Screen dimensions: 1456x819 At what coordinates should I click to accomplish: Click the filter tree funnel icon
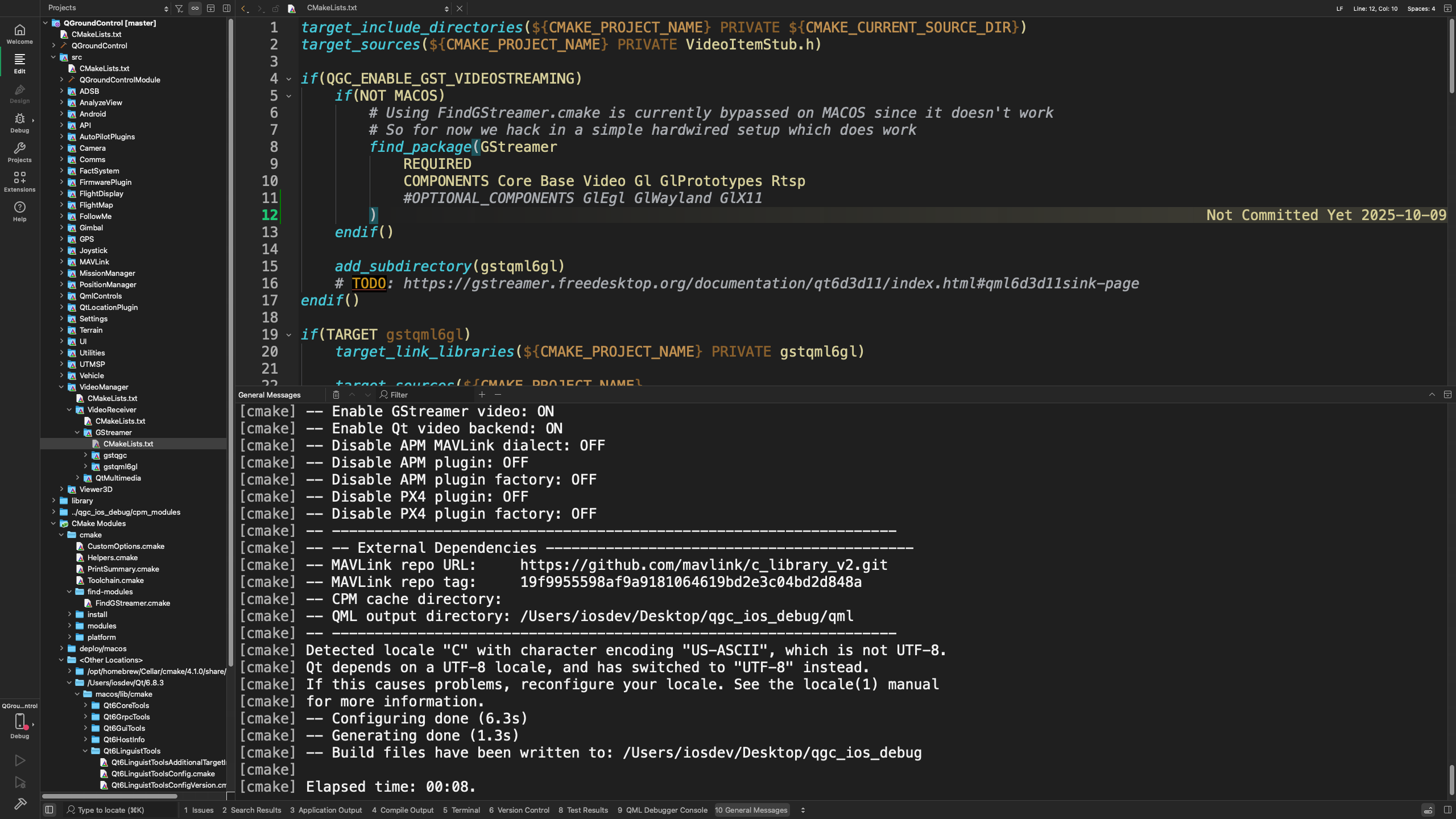179,9
